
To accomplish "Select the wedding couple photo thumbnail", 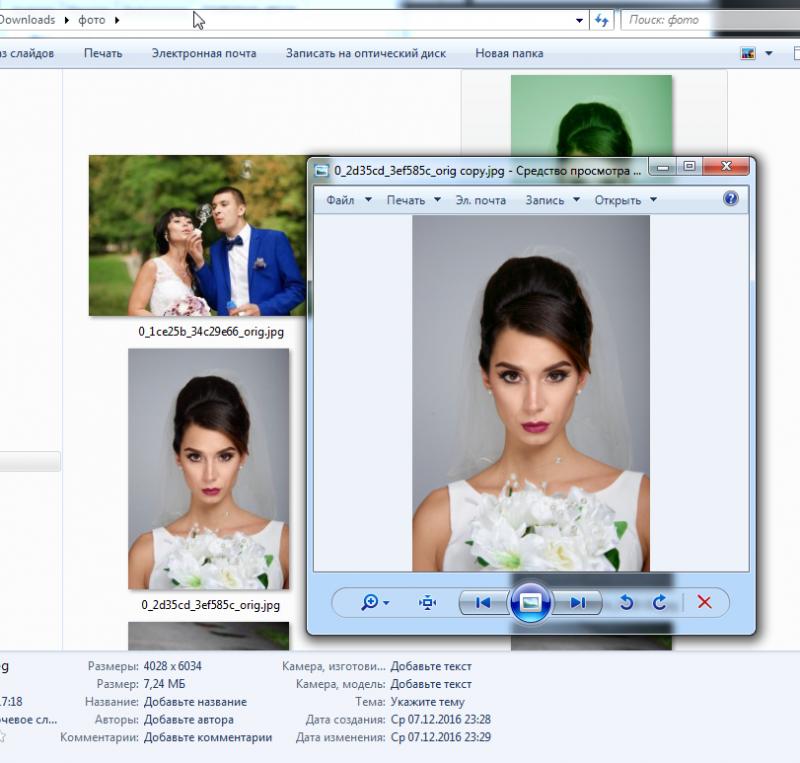I will click(x=198, y=236).
